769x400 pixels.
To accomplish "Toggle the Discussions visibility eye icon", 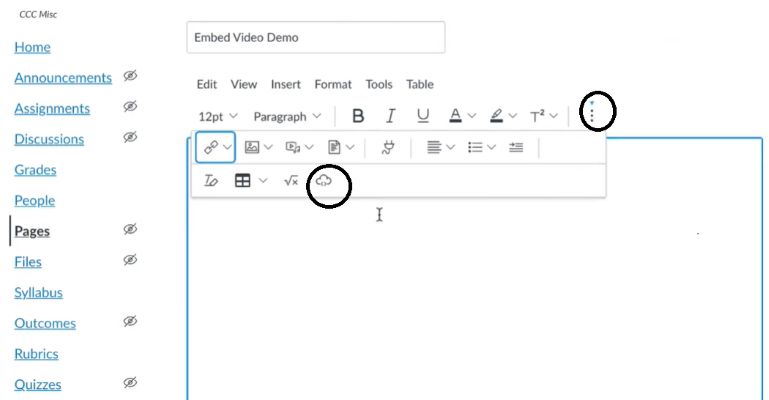I will [130, 137].
